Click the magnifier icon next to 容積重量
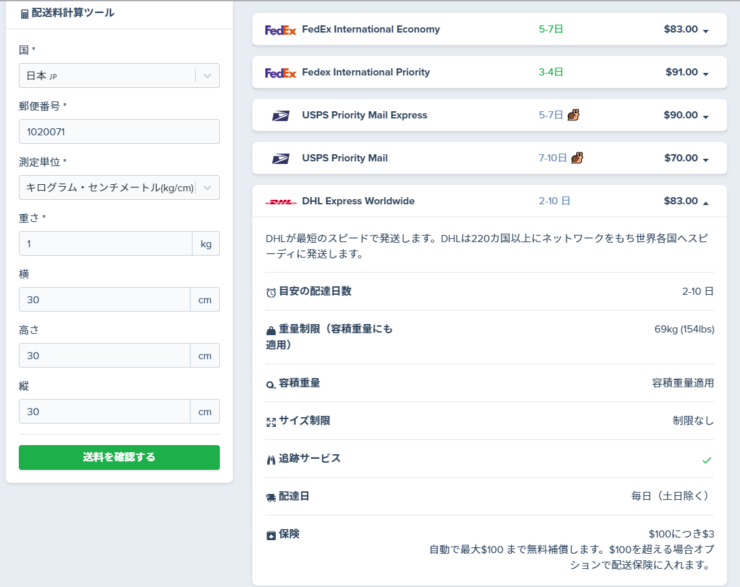The height and width of the screenshot is (587, 740). click(x=270, y=385)
